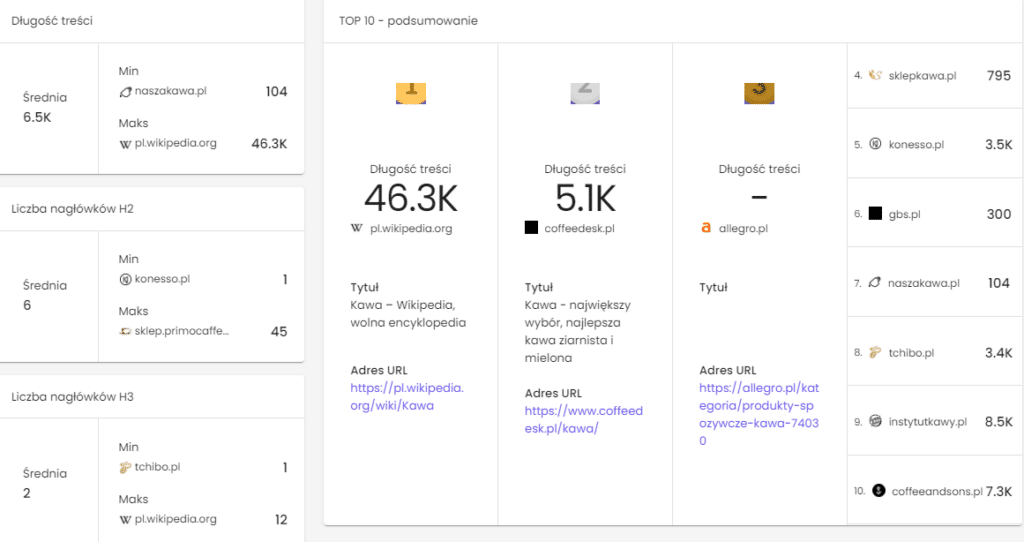Click sklep.primocaffe favicon in H2 Maks
This screenshot has width=1024, height=542.
[x=125, y=331]
